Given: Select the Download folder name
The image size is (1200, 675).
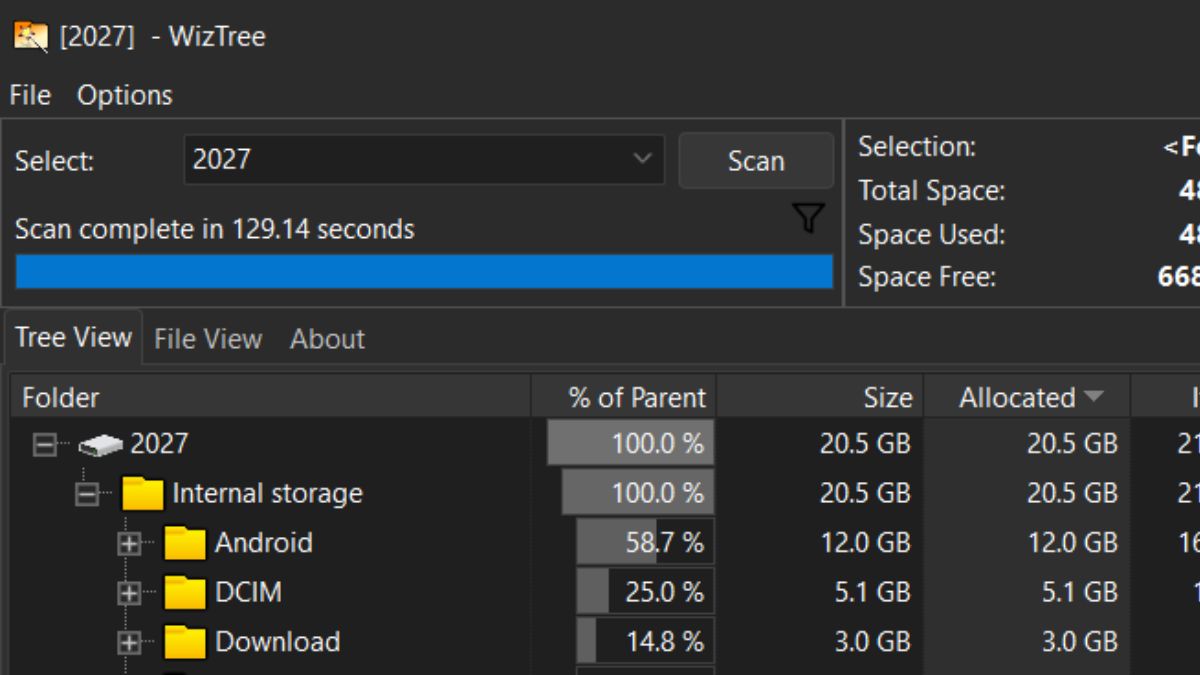Looking at the screenshot, I should 278,642.
